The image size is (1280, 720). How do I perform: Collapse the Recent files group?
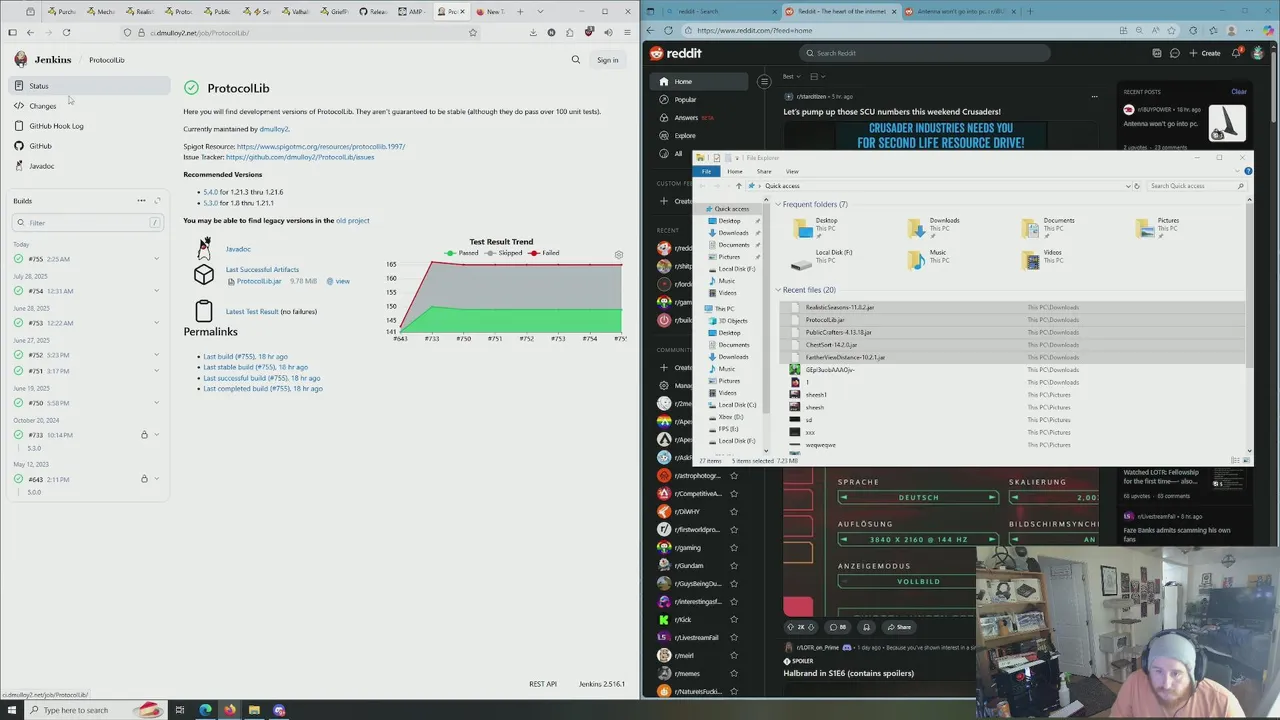click(779, 290)
